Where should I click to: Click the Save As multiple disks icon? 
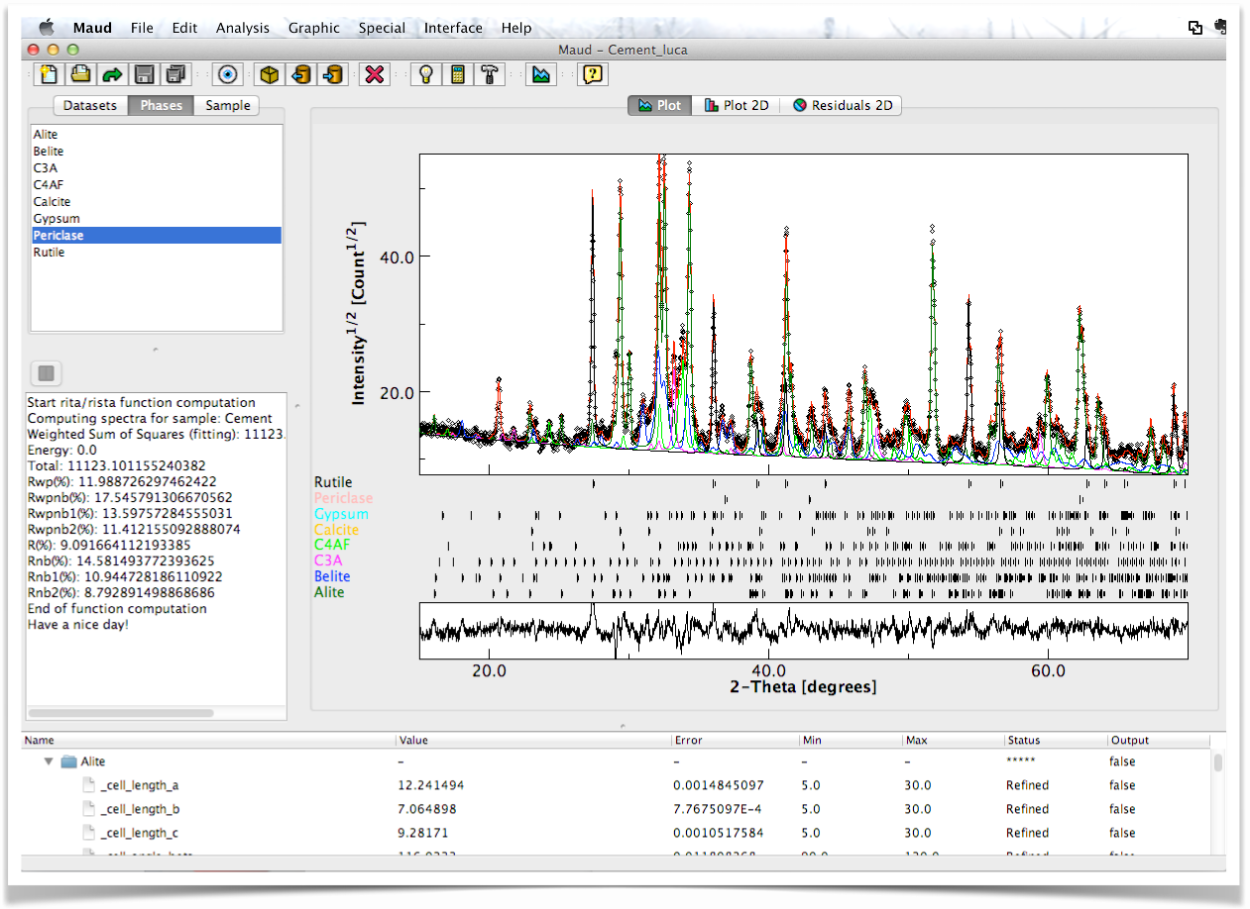click(x=176, y=74)
